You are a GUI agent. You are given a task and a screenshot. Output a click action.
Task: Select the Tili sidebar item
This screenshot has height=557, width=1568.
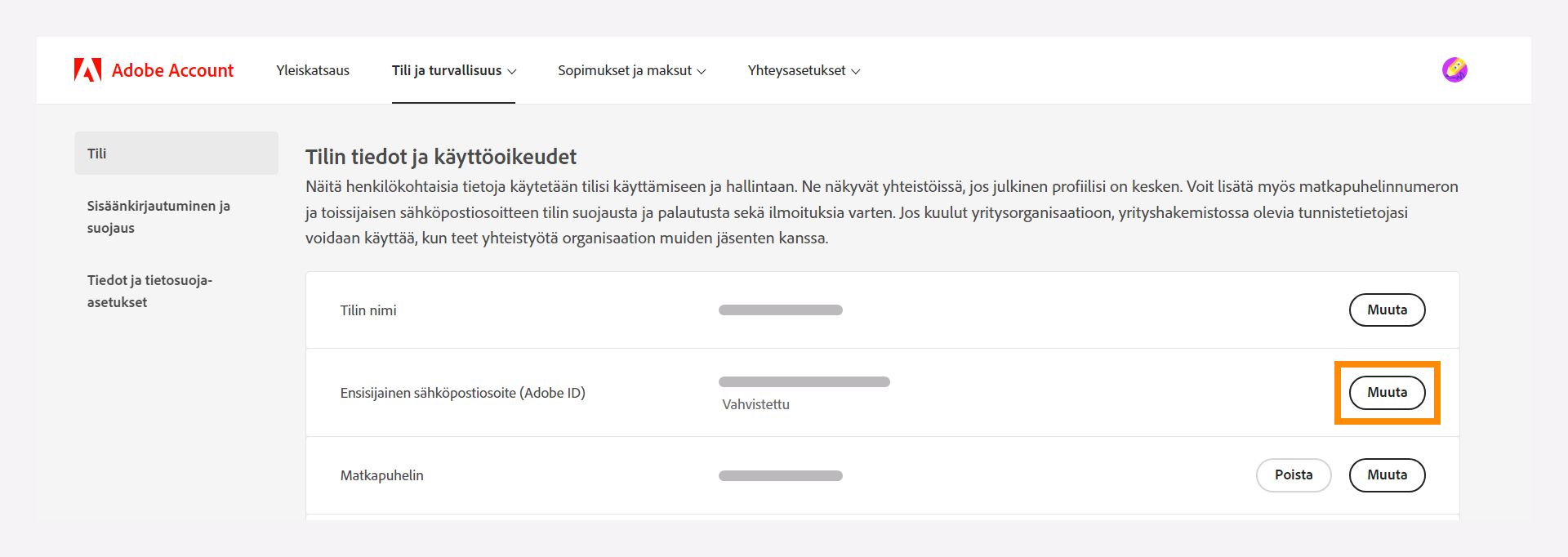(x=96, y=152)
